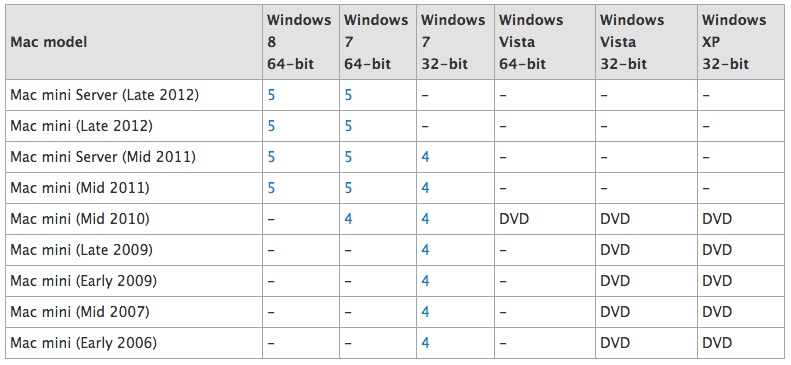Select Windows 7 64-bit link for Mac mini (Mid 2011)
The height and width of the screenshot is (365, 791).
click(348, 188)
